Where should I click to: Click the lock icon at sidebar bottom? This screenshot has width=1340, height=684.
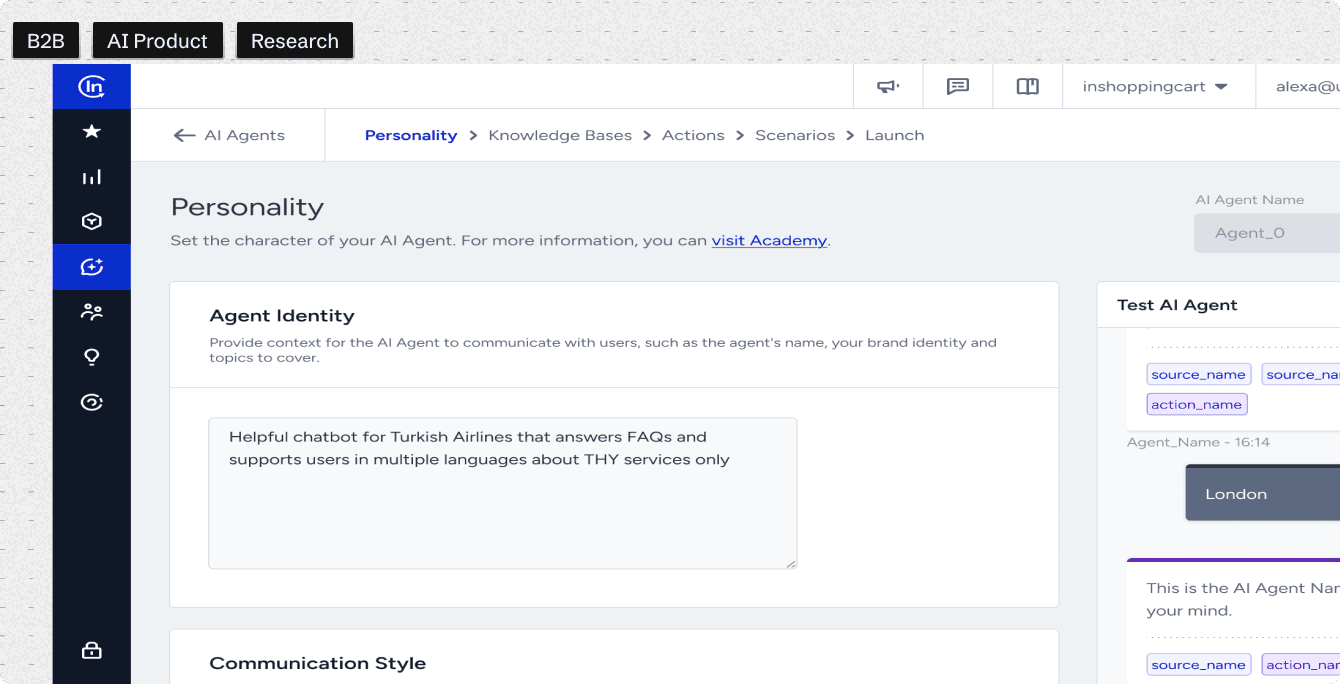coord(92,650)
